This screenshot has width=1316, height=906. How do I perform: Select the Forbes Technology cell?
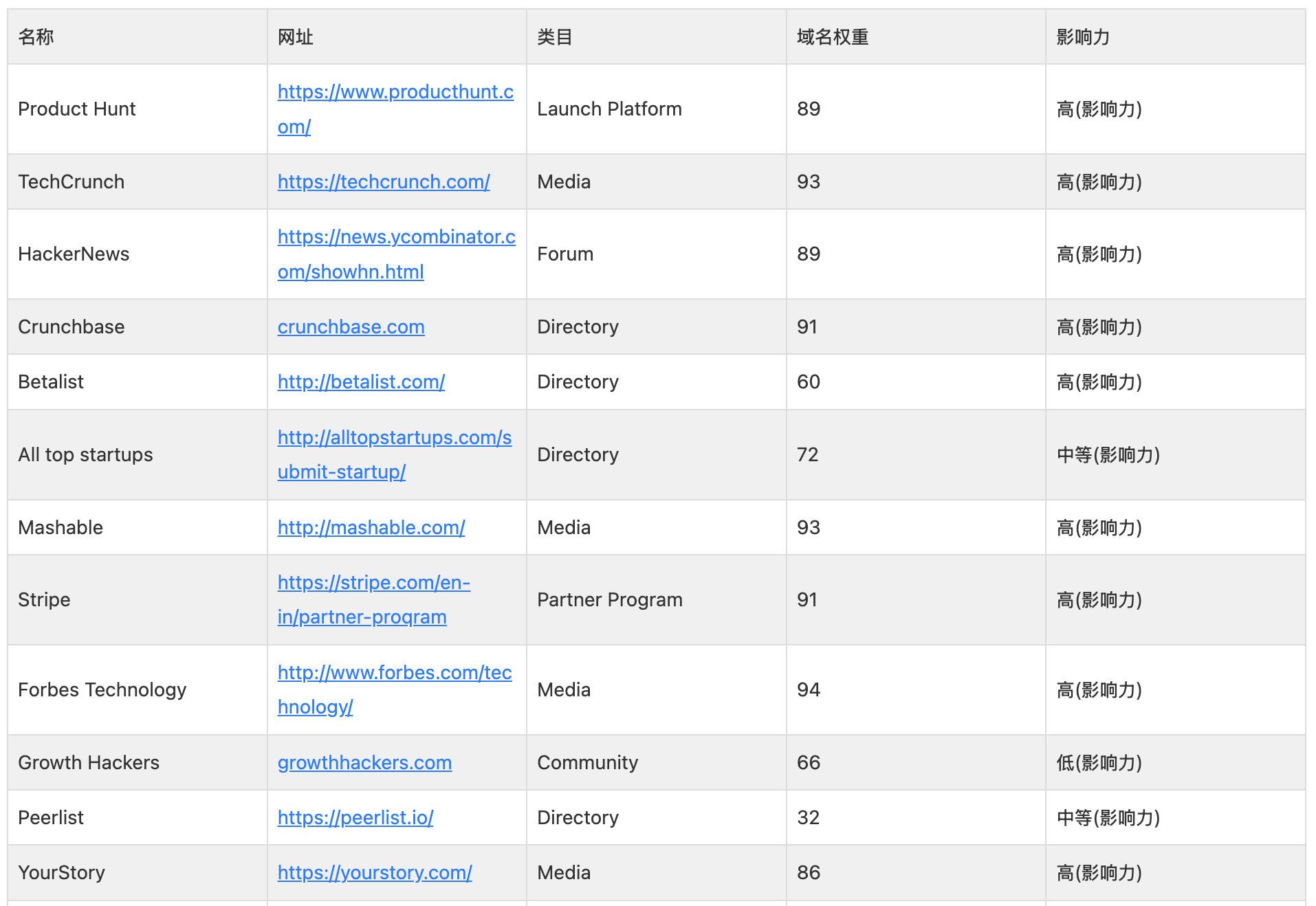click(x=138, y=689)
